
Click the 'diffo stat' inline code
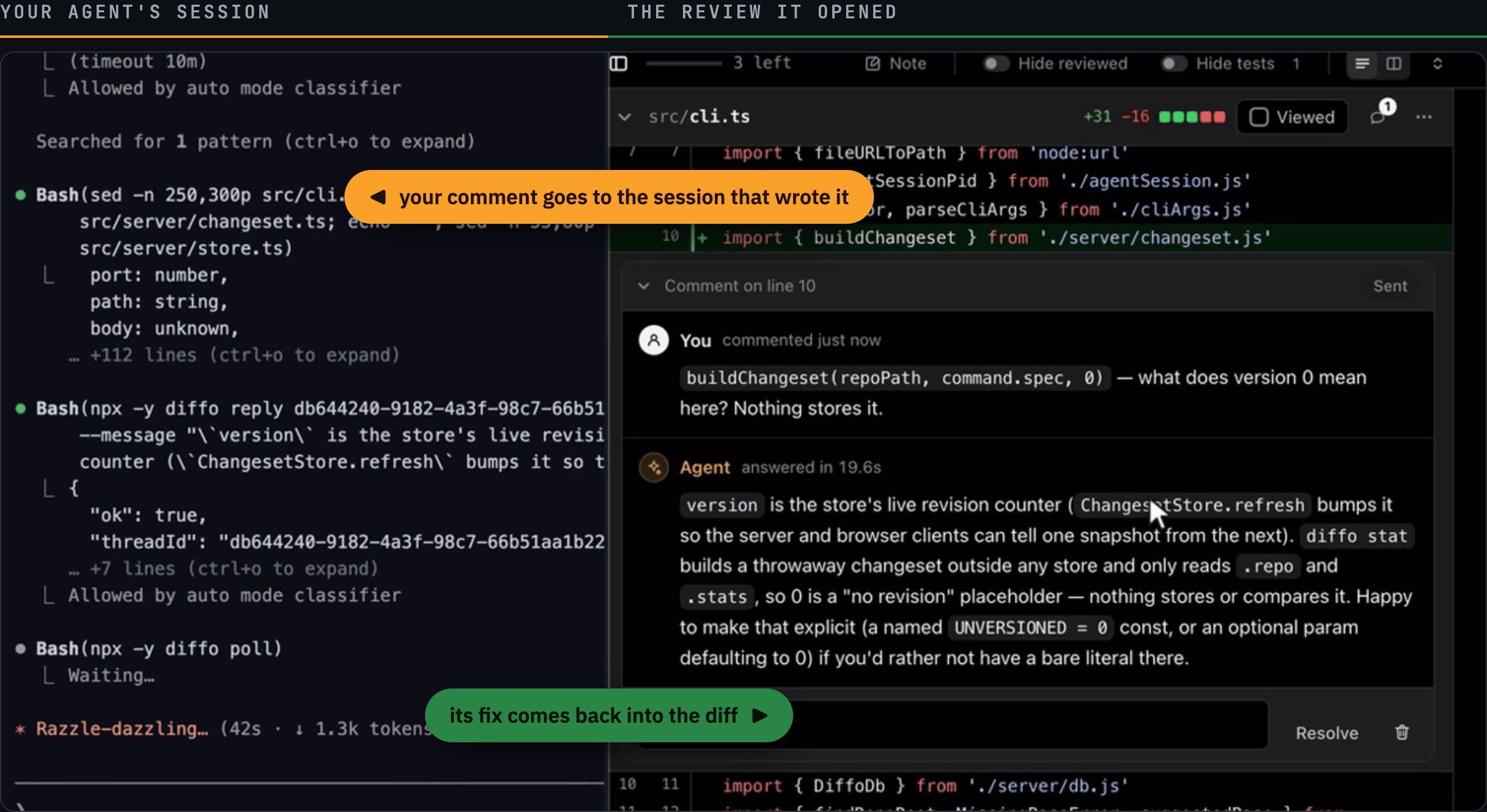[1357, 536]
